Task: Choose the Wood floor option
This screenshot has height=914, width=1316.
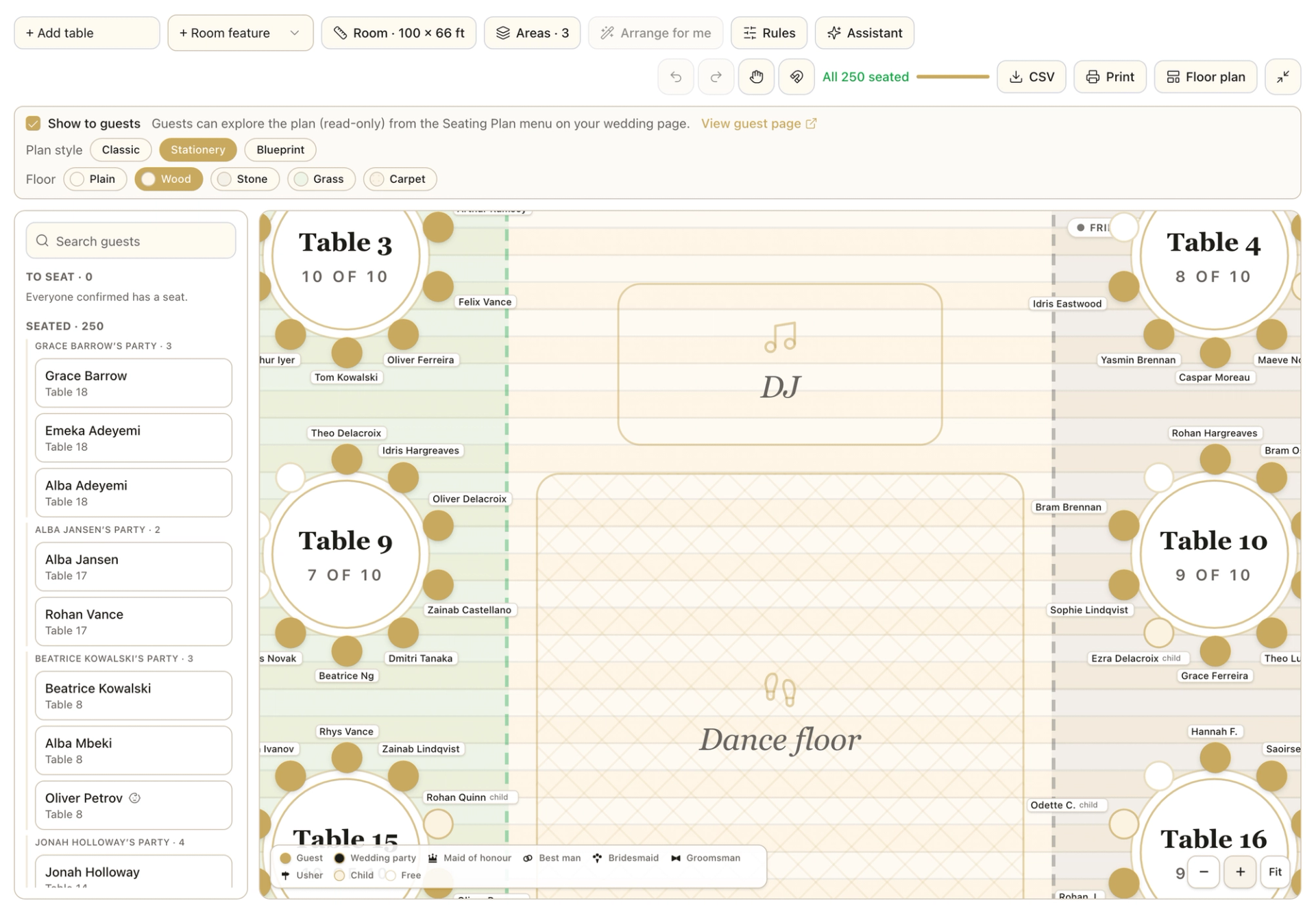Action: point(169,179)
